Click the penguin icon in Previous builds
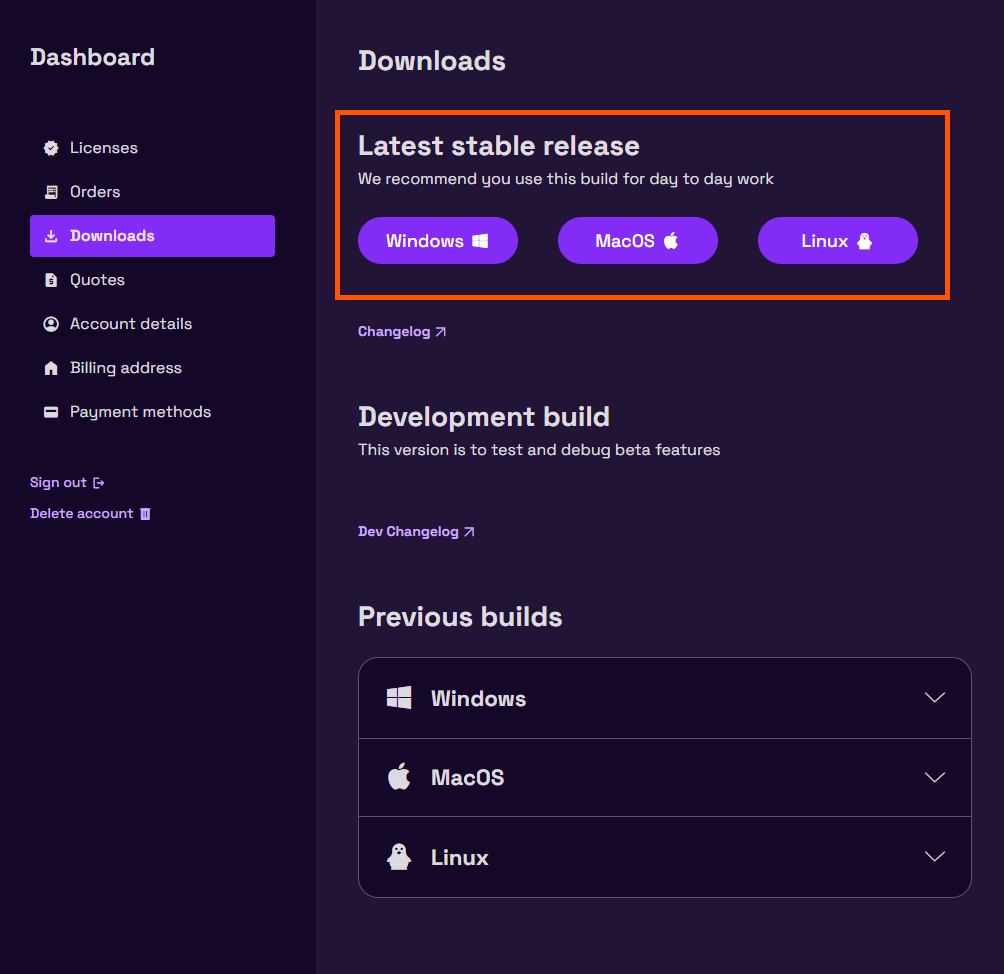 399,856
